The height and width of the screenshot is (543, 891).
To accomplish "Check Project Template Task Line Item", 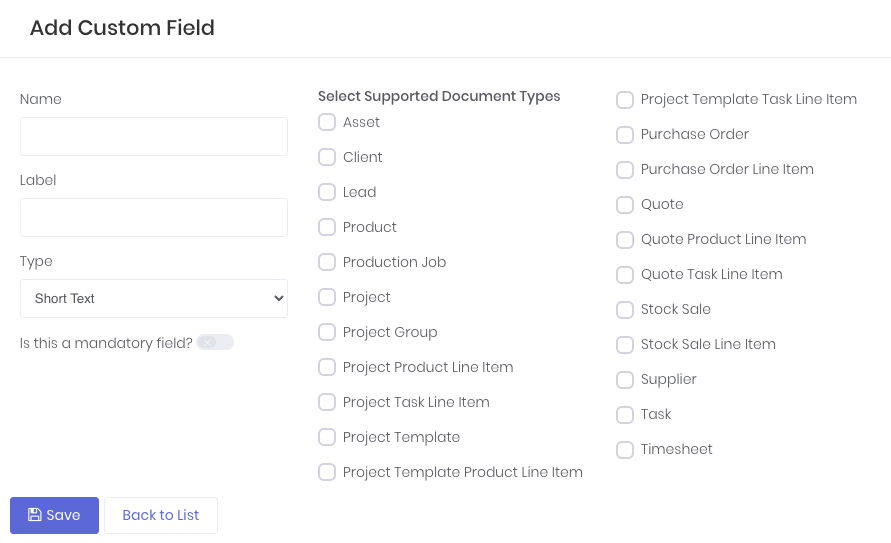I will click(x=625, y=99).
